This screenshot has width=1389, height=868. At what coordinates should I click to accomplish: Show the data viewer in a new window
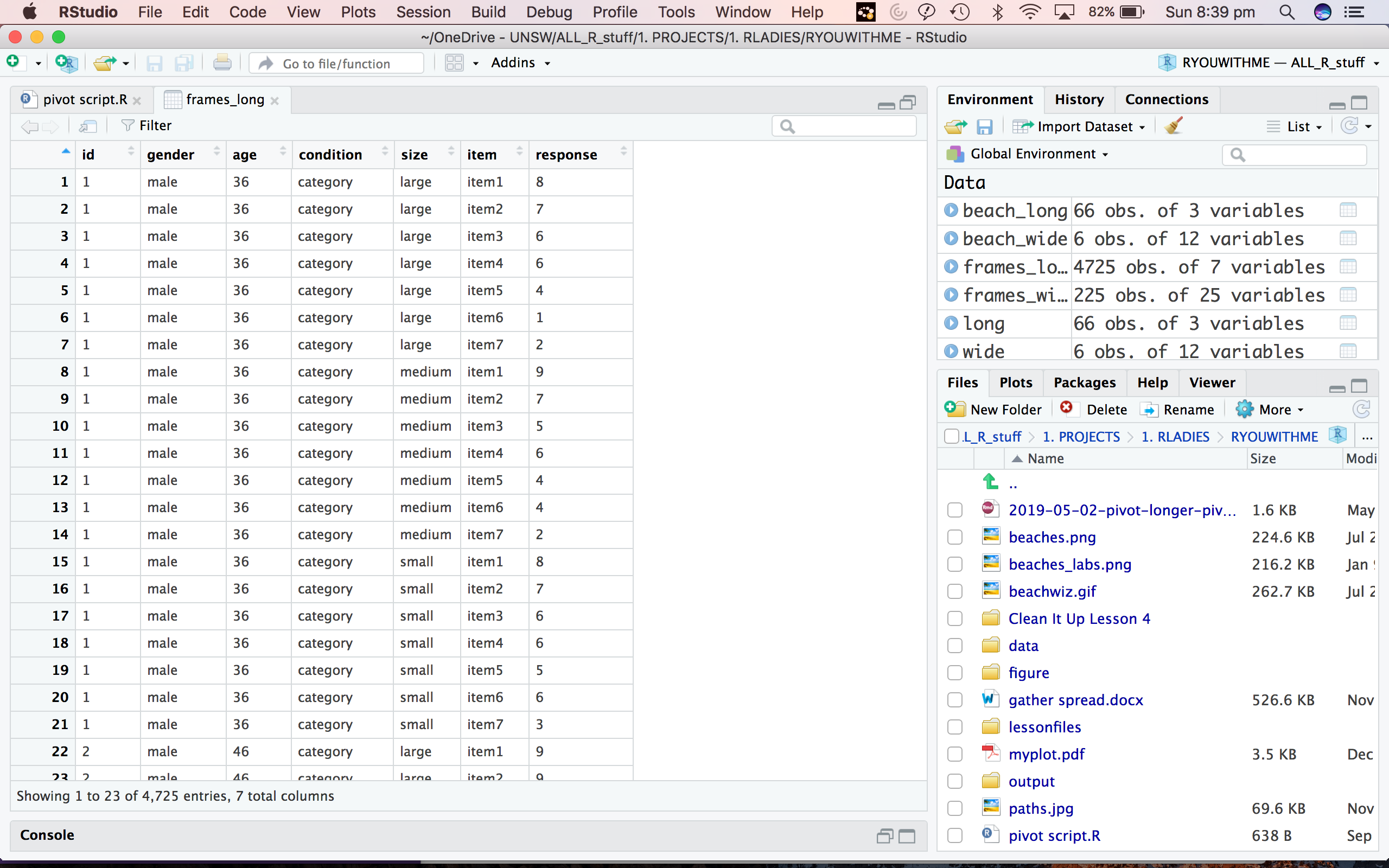pos(88,126)
